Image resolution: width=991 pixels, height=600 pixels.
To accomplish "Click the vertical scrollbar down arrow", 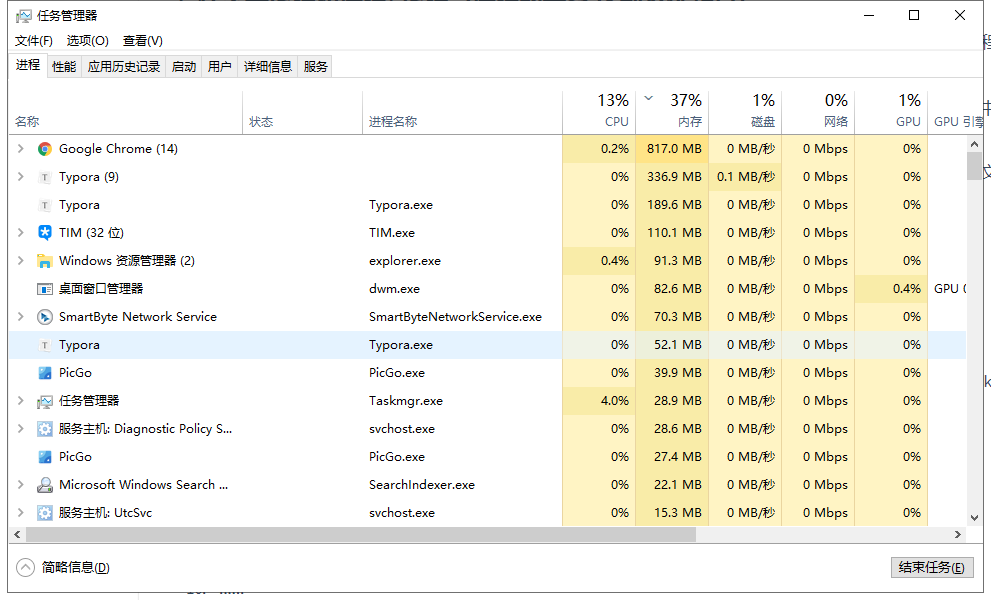I will click(x=974, y=518).
